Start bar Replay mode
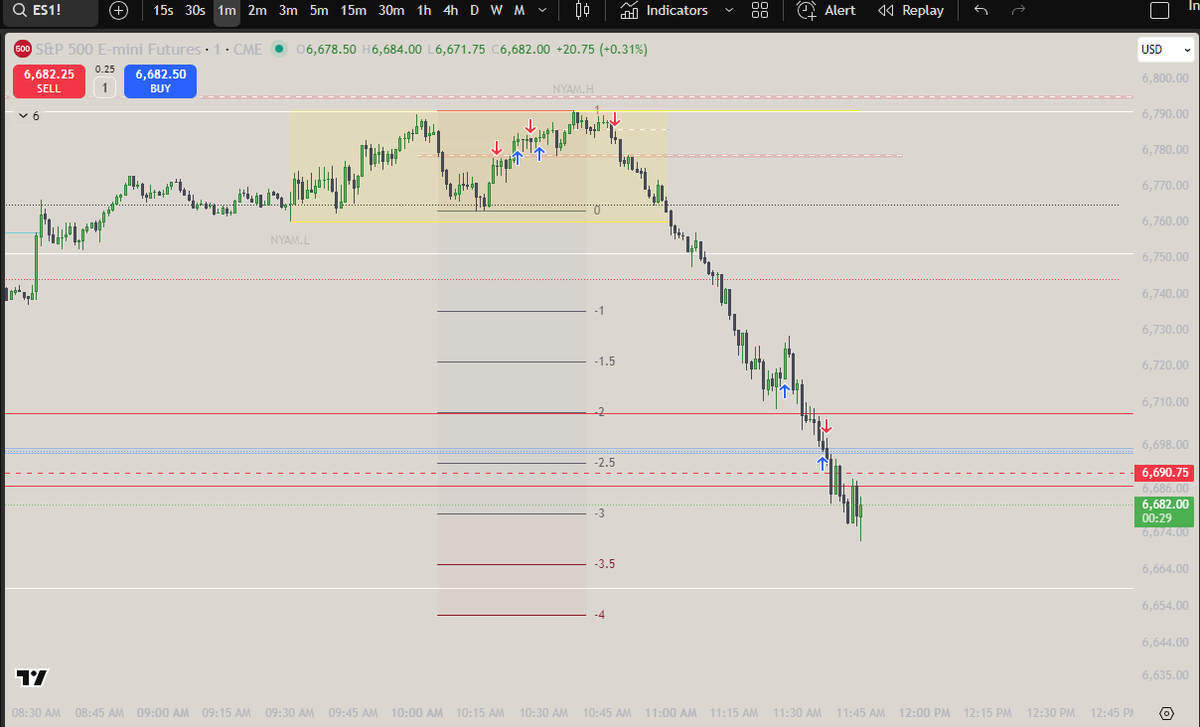1200x727 pixels. 910,11
